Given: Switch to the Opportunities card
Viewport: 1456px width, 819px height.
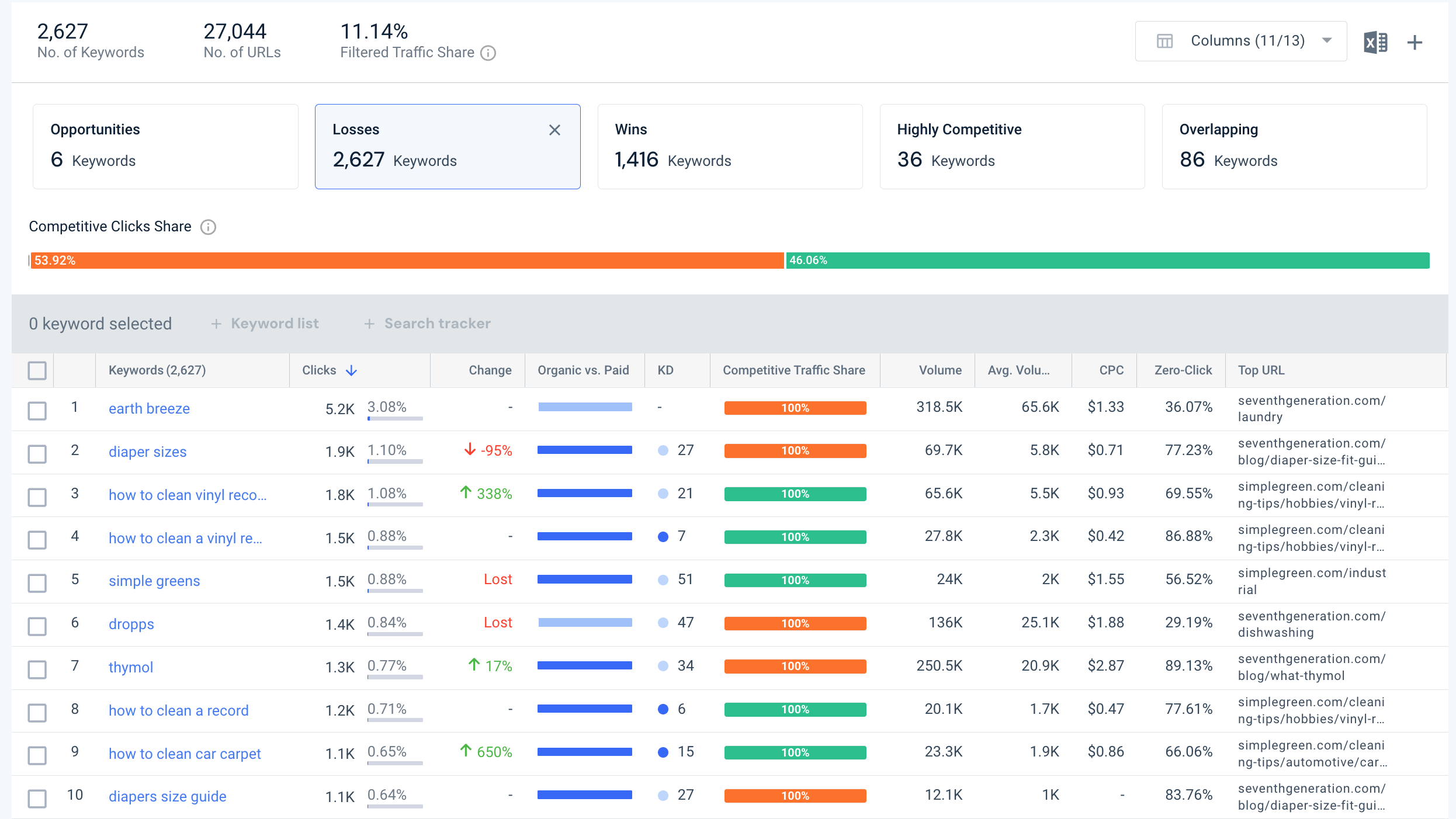Looking at the screenshot, I should [165, 147].
